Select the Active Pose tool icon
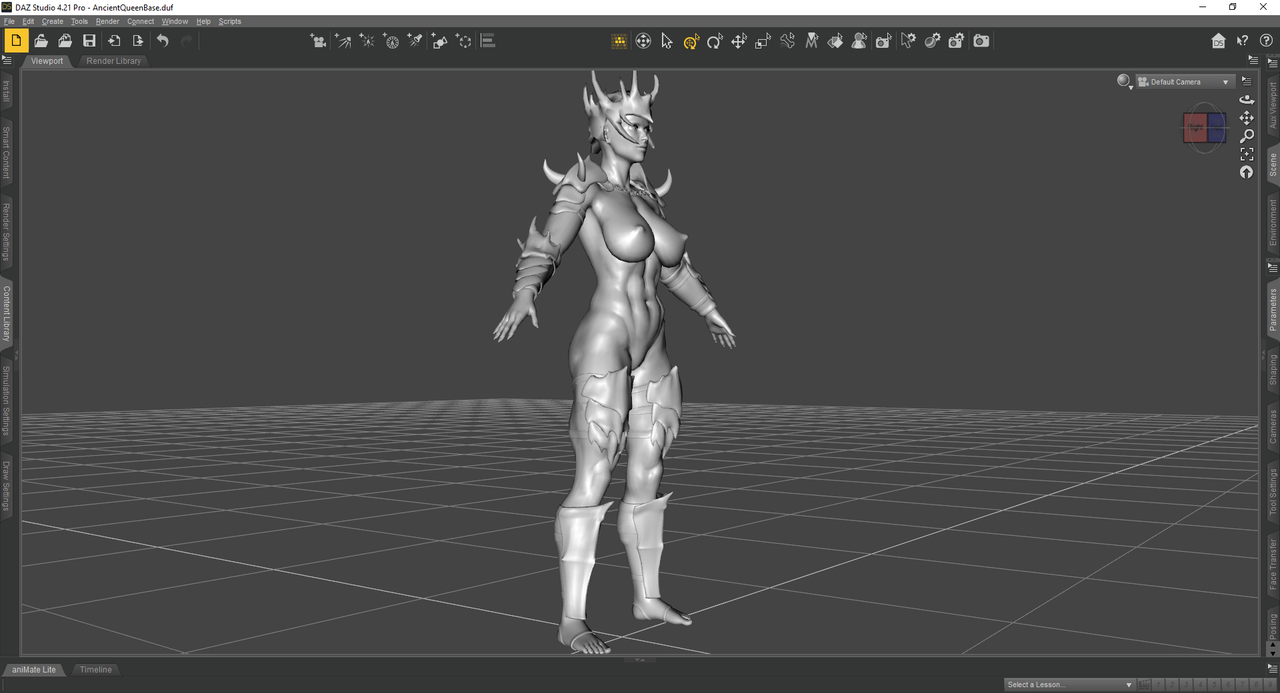This screenshot has height=693, width=1280. [x=643, y=41]
